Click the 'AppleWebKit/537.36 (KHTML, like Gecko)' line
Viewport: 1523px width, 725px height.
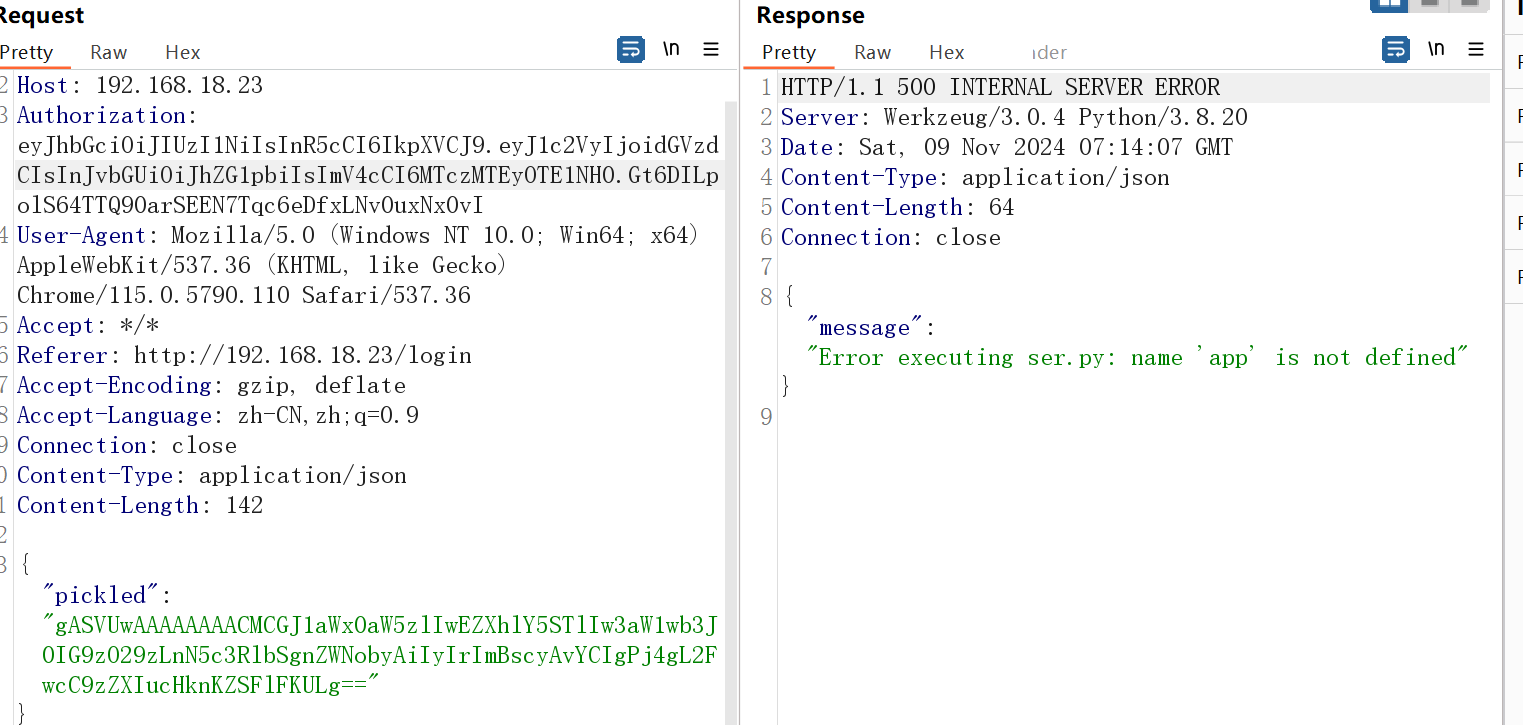pyautogui.click(x=263, y=266)
